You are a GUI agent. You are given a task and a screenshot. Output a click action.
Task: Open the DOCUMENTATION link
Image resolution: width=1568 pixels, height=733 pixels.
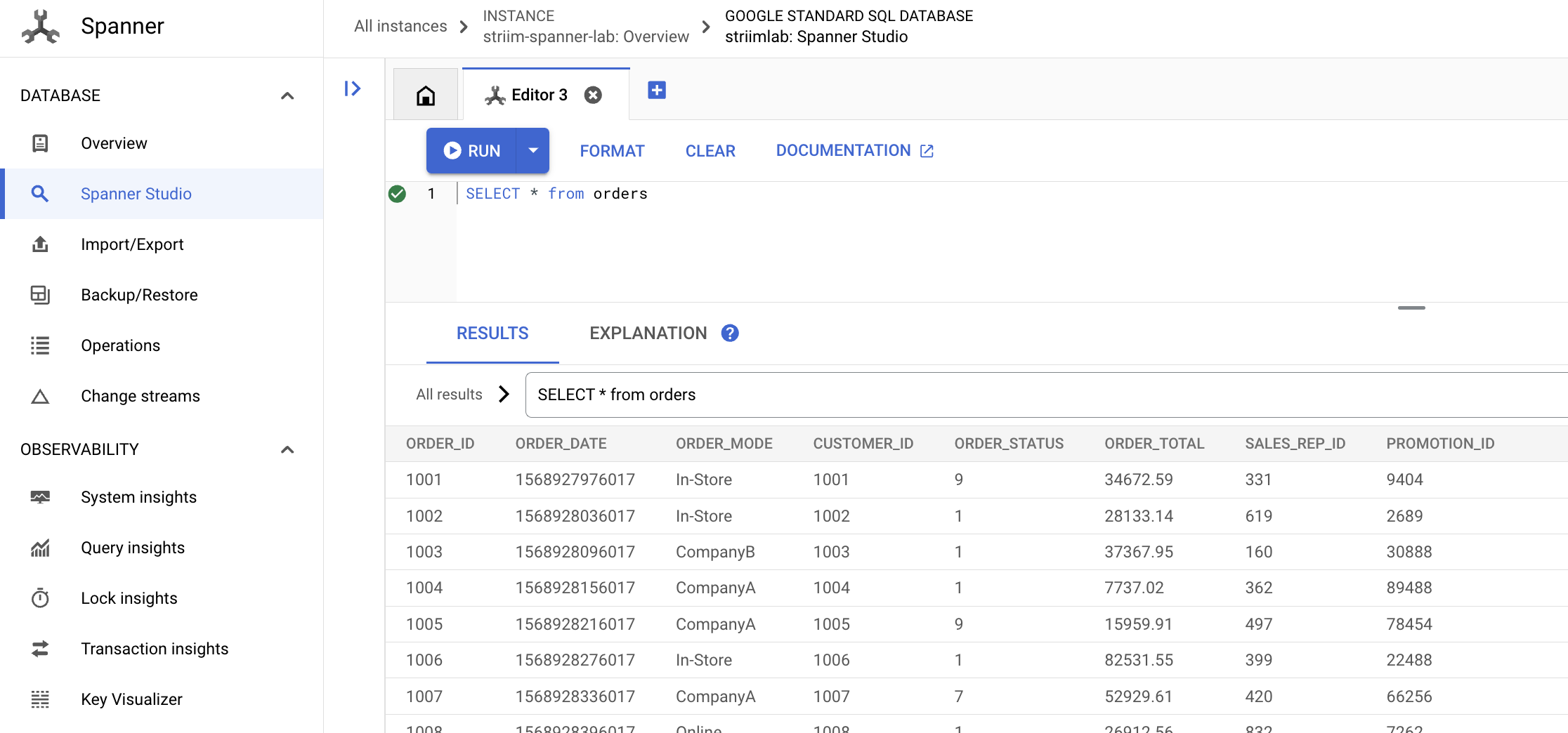coord(854,151)
